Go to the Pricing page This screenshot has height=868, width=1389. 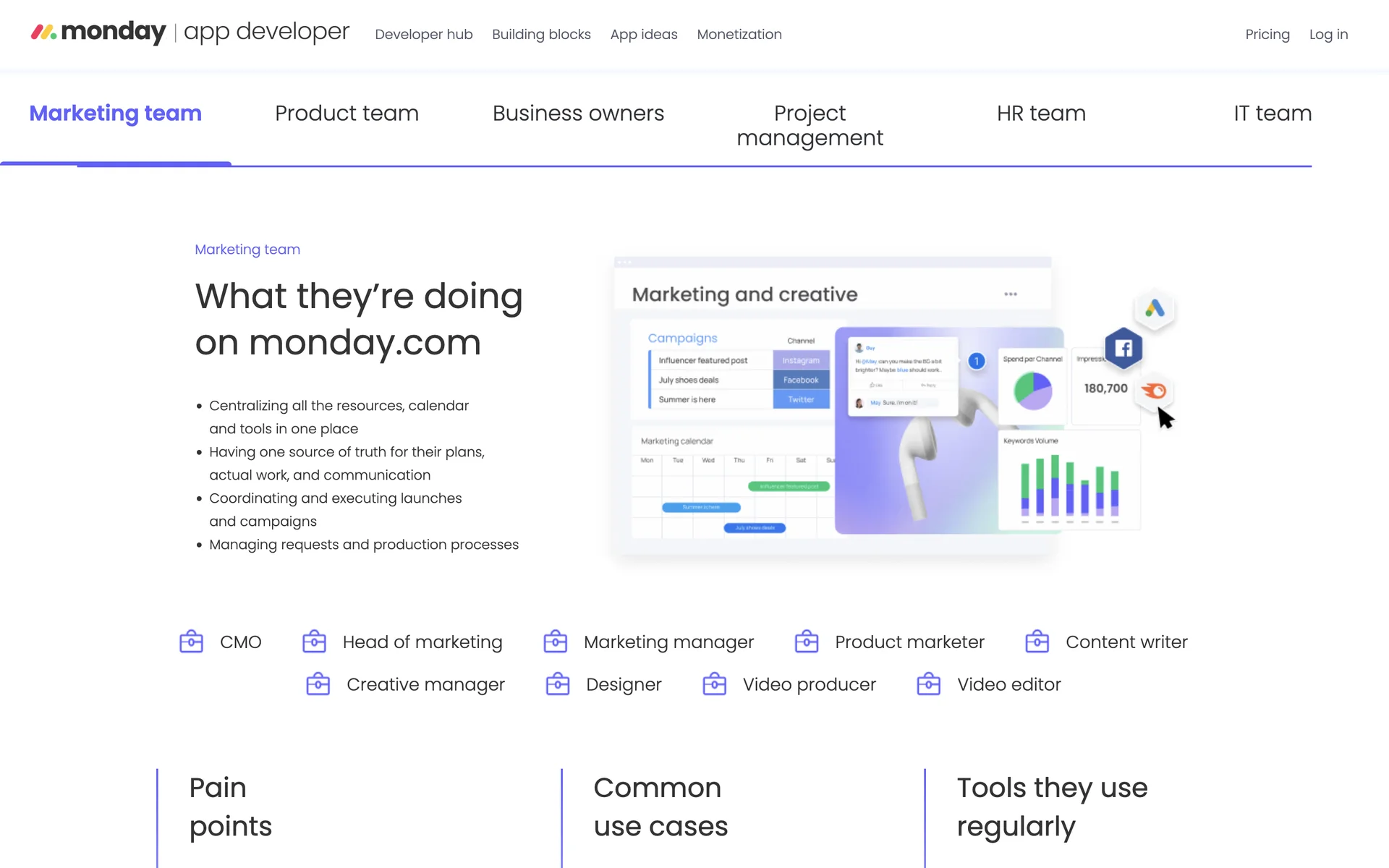pyautogui.click(x=1267, y=35)
